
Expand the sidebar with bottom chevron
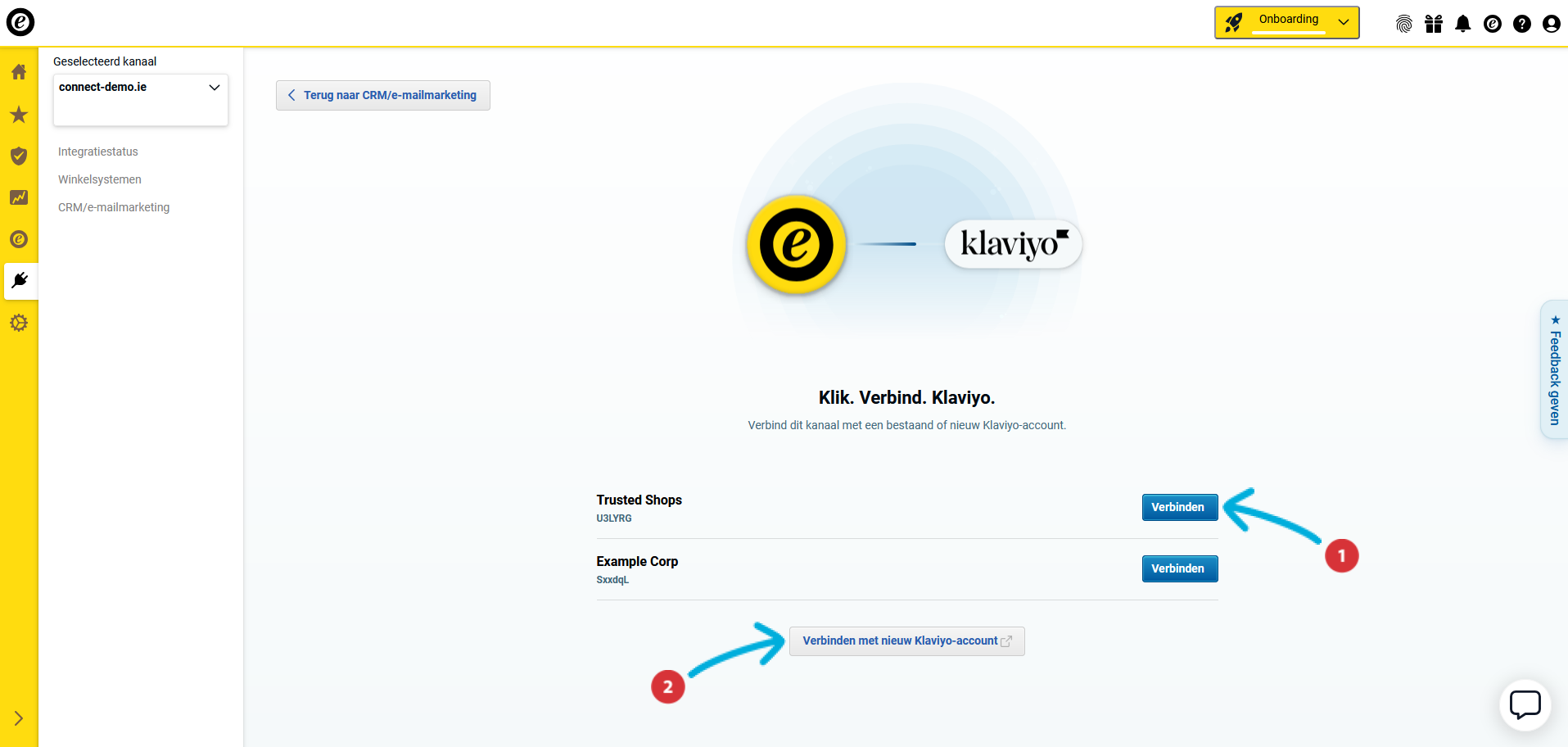[x=19, y=718]
